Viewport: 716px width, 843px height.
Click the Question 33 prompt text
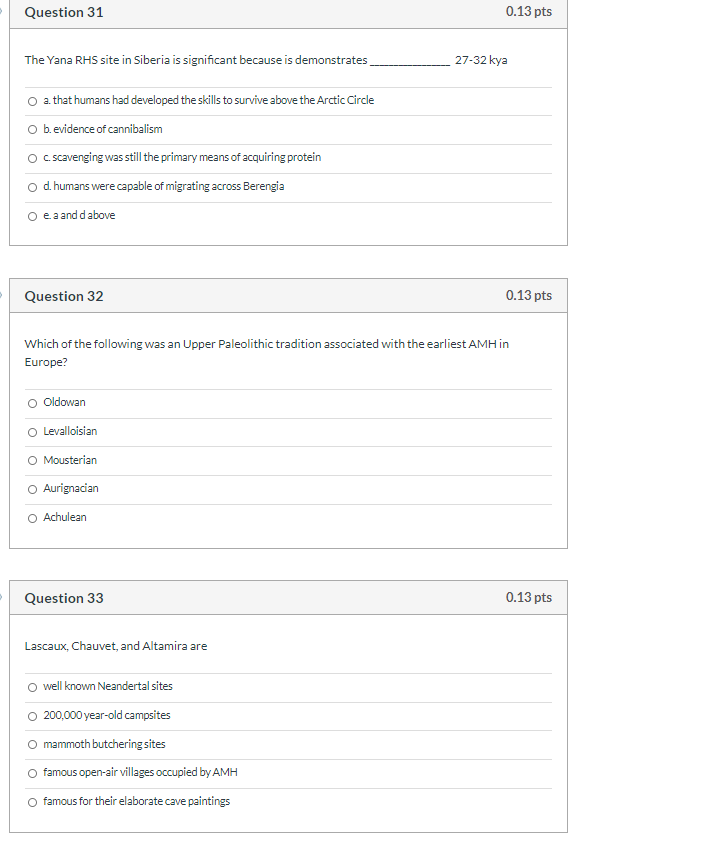click(x=113, y=646)
